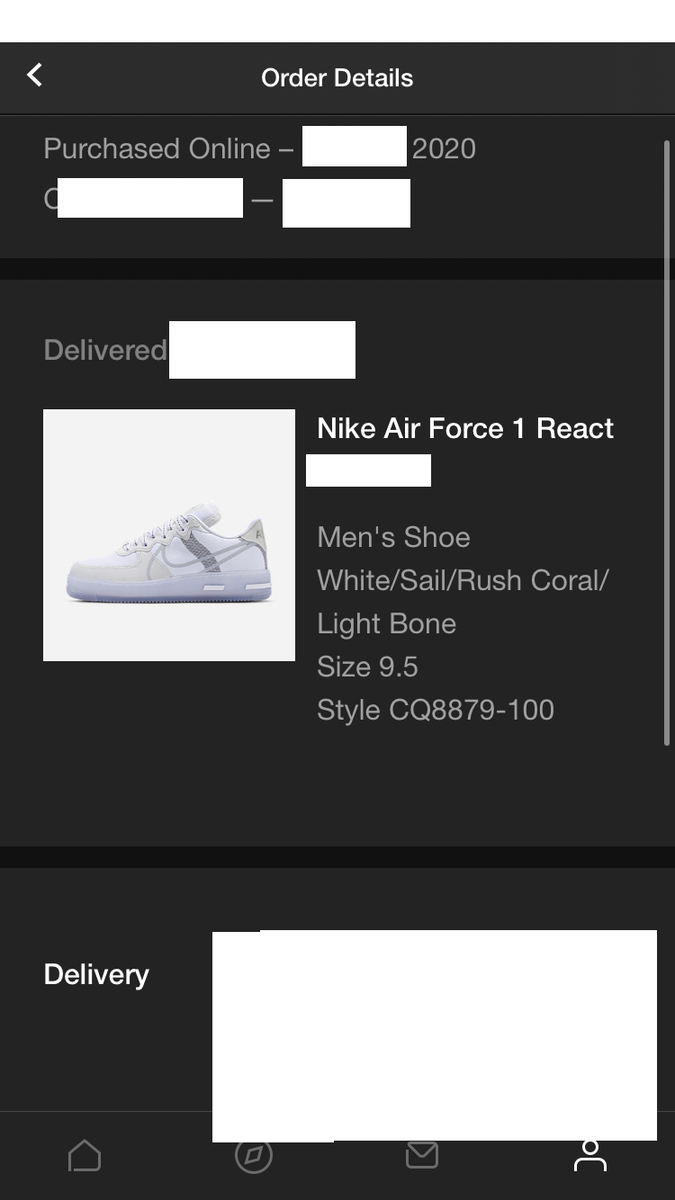The width and height of the screenshot is (675, 1200).
Task: Select the Men's Shoe description line
Action: coord(393,537)
